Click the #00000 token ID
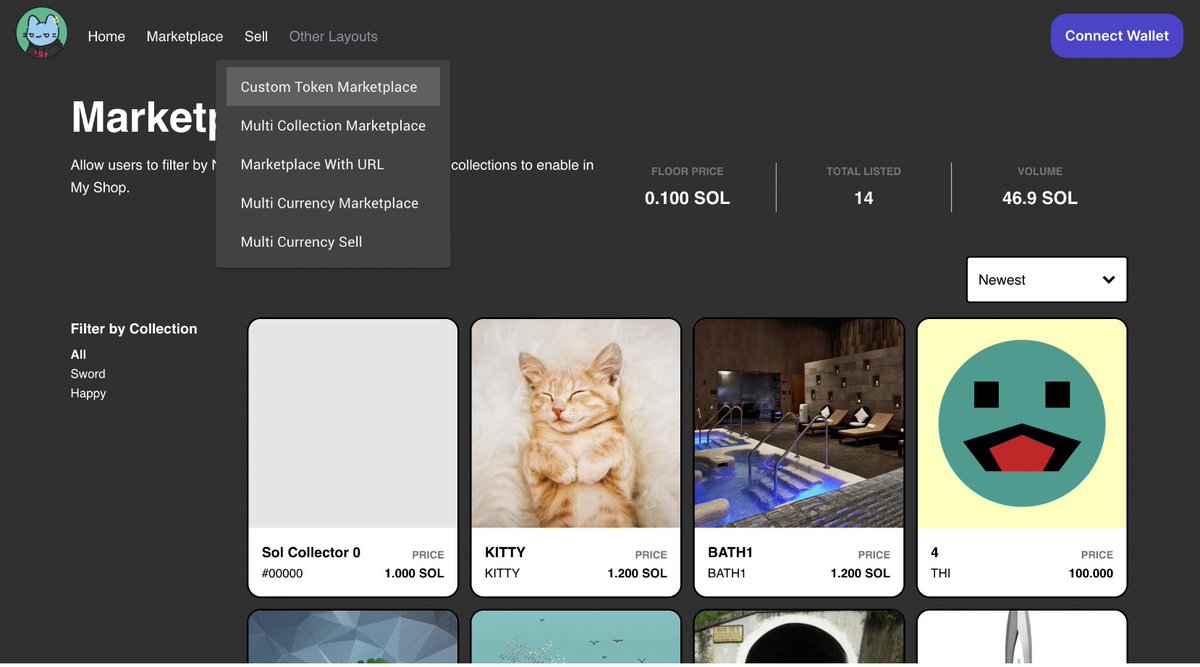Image resolution: width=1200 pixels, height=667 pixels. (x=282, y=574)
